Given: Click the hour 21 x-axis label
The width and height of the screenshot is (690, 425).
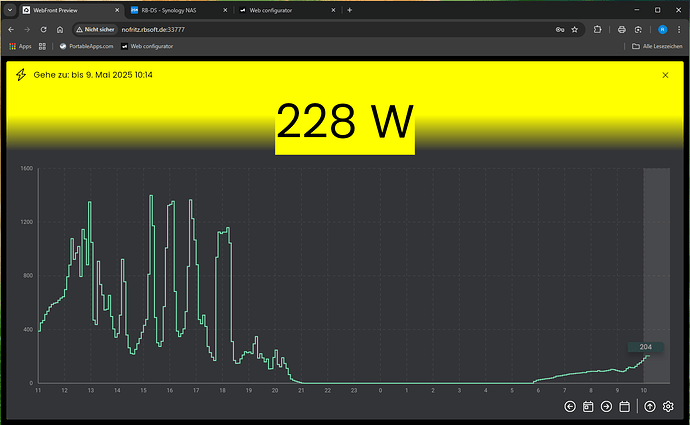Looking at the screenshot, I should pos(301,390).
